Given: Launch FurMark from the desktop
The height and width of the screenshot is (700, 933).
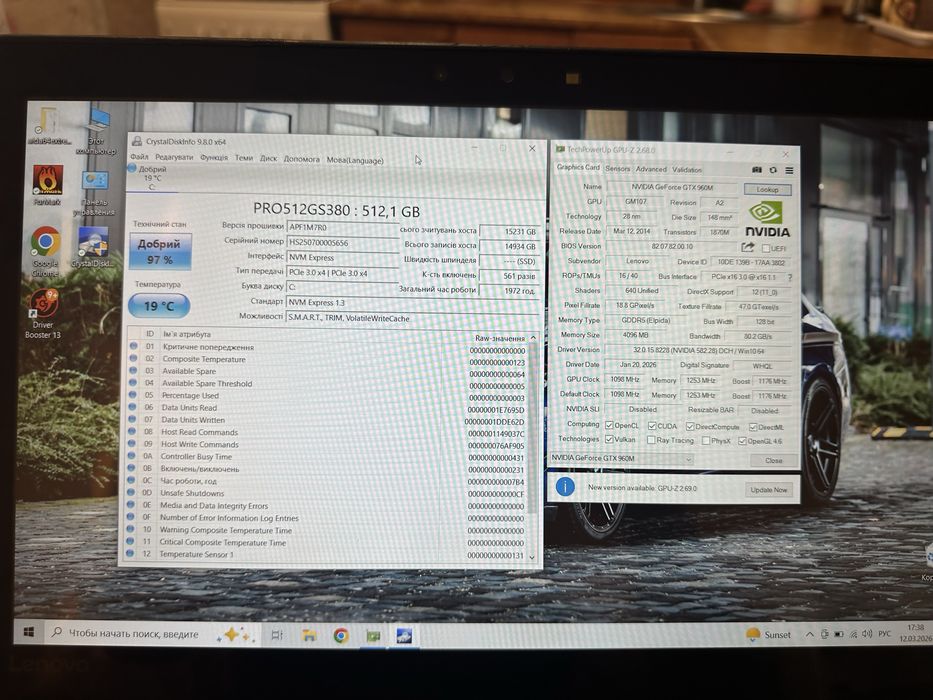Looking at the screenshot, I should (x=48, y=186).
